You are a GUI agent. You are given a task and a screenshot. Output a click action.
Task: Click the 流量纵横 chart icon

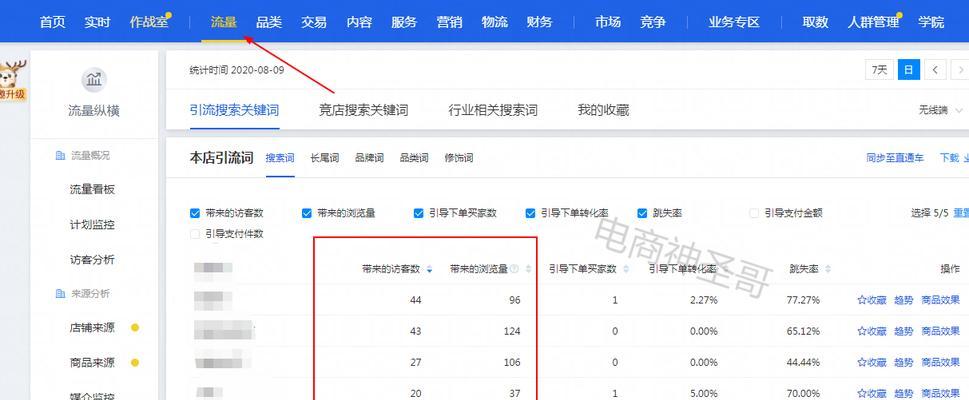click(94, 80)
